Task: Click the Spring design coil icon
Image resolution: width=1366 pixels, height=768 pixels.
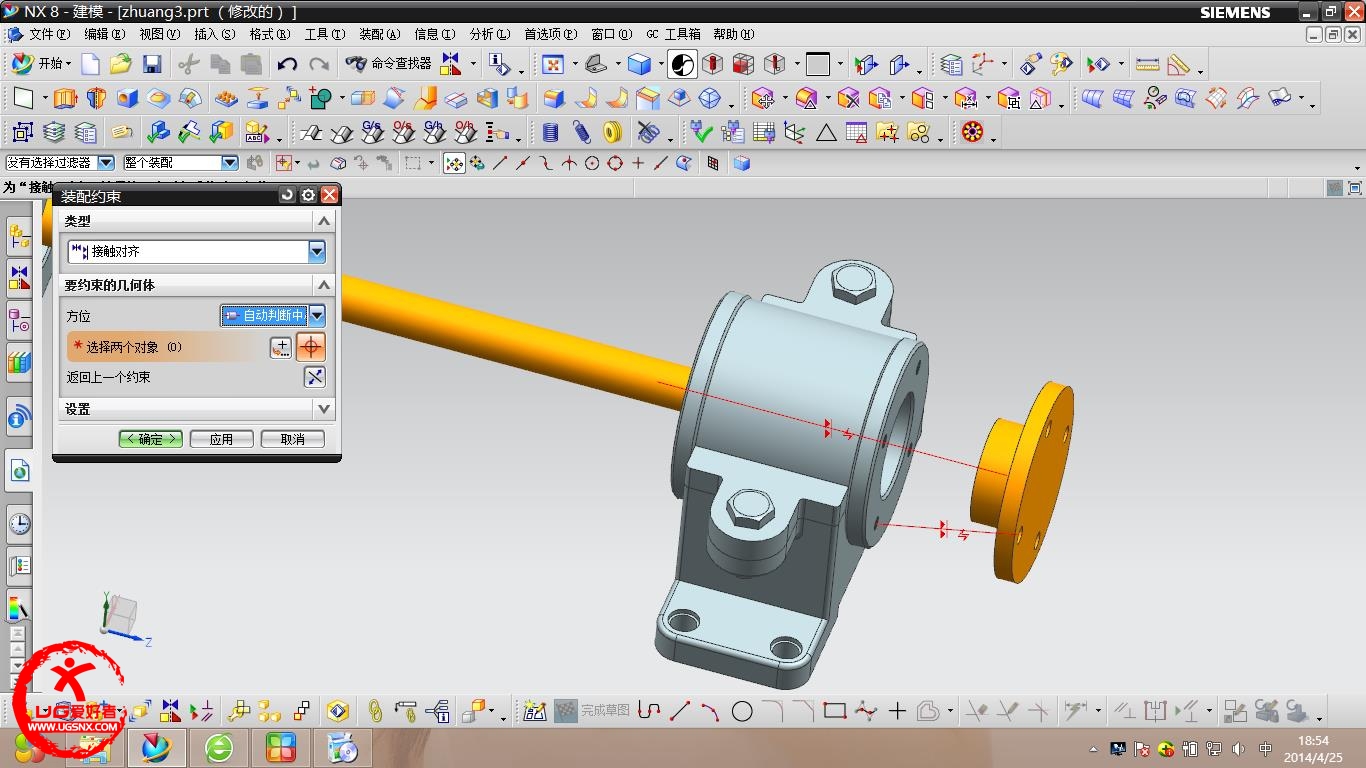Action: coord(582,132)
